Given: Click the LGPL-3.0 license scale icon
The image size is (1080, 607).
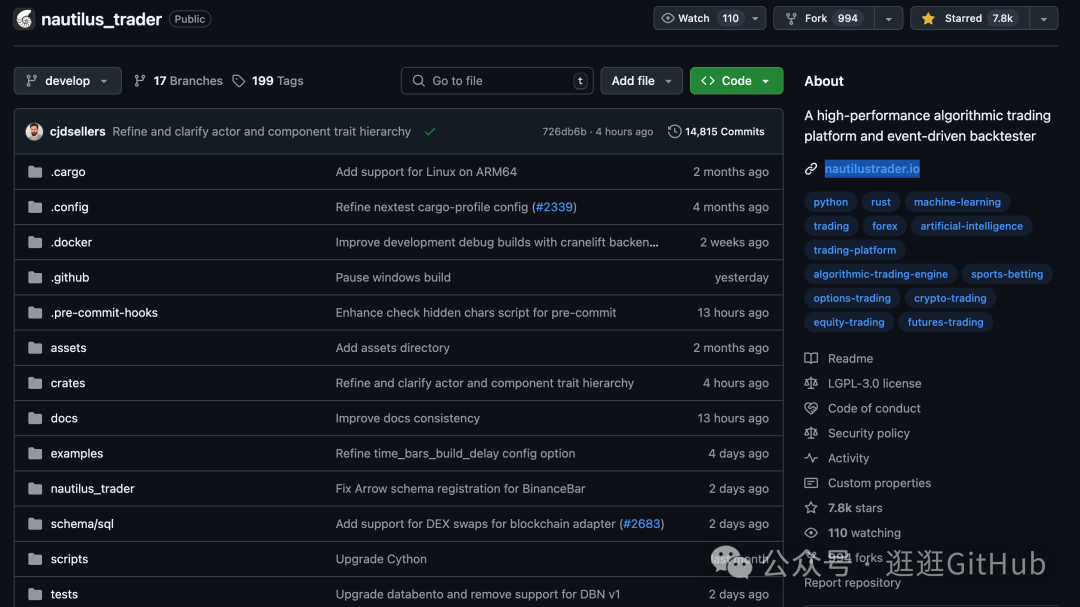Looking at the screenshot, I should (x=811, y=383).
